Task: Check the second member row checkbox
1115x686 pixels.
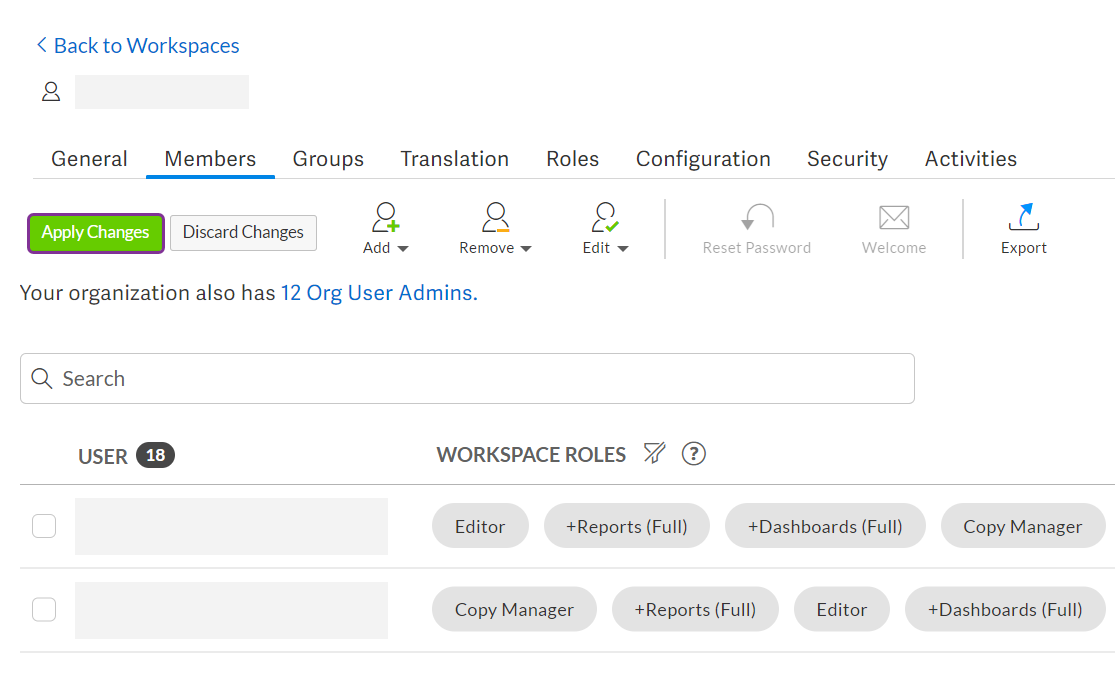Action: click(43, 608)
